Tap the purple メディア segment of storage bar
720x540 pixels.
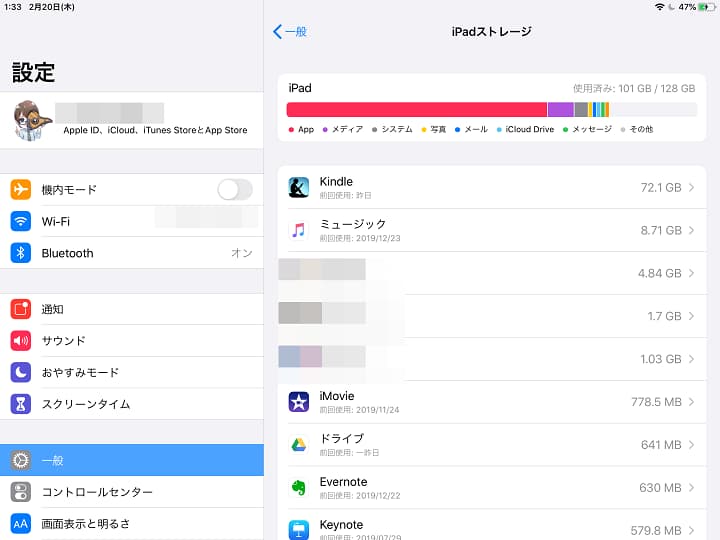click(x=561, y=110)
